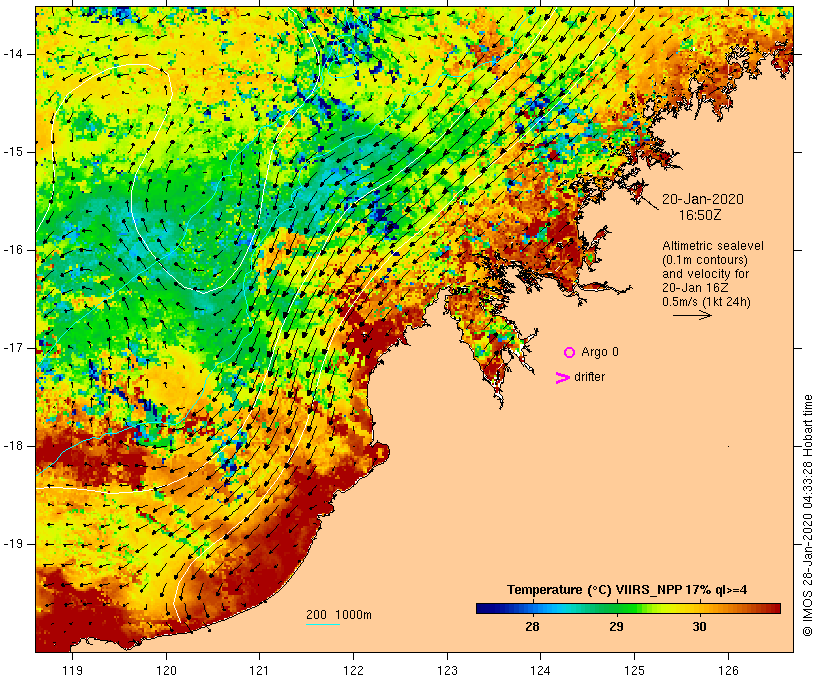The width and height of the screenshot is (820, 680).
Task: Click the '-18' latitude axis label
Action: coord(12,446)
